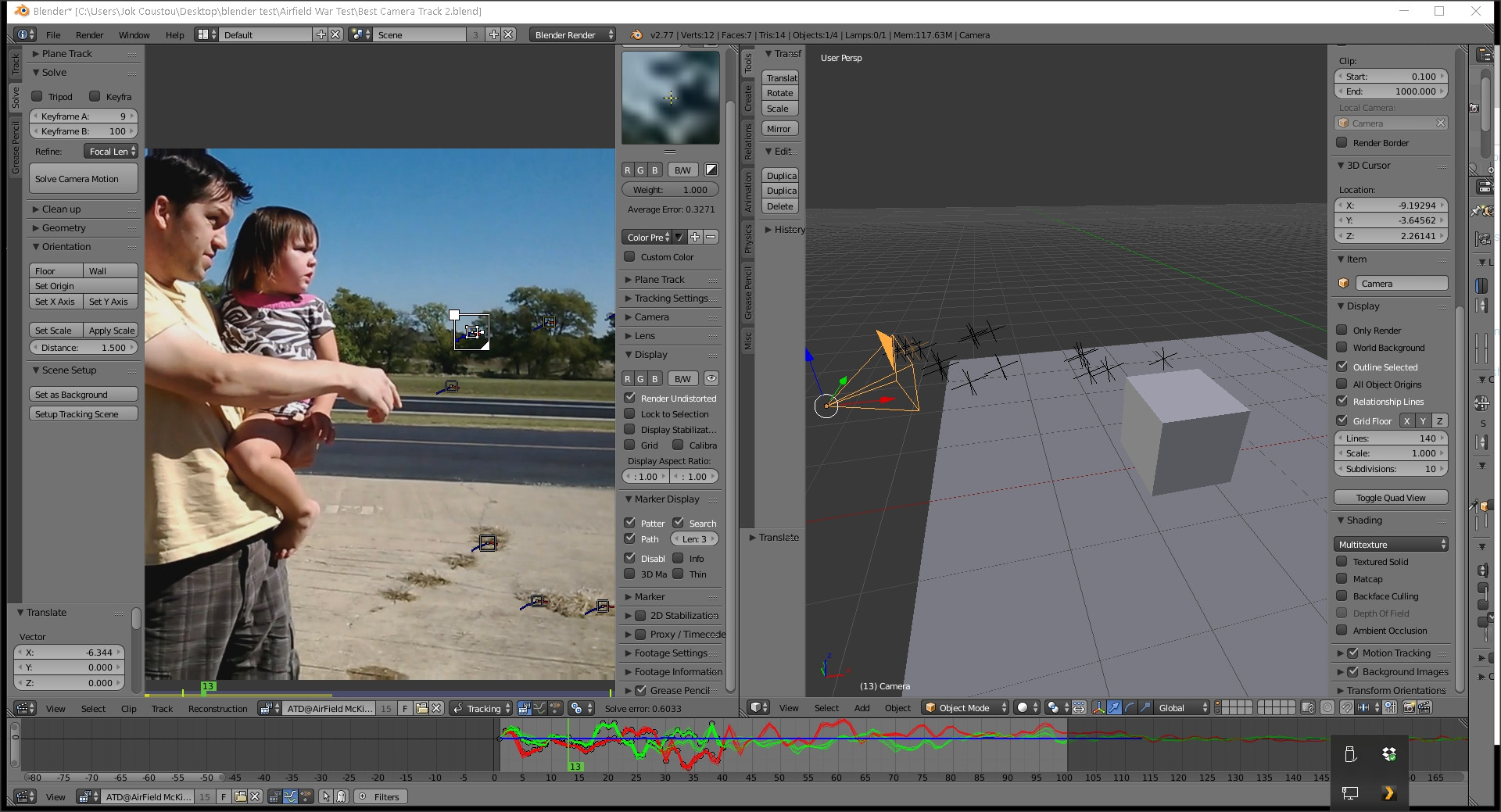Click OpenGL render image camera icon

1409,707
